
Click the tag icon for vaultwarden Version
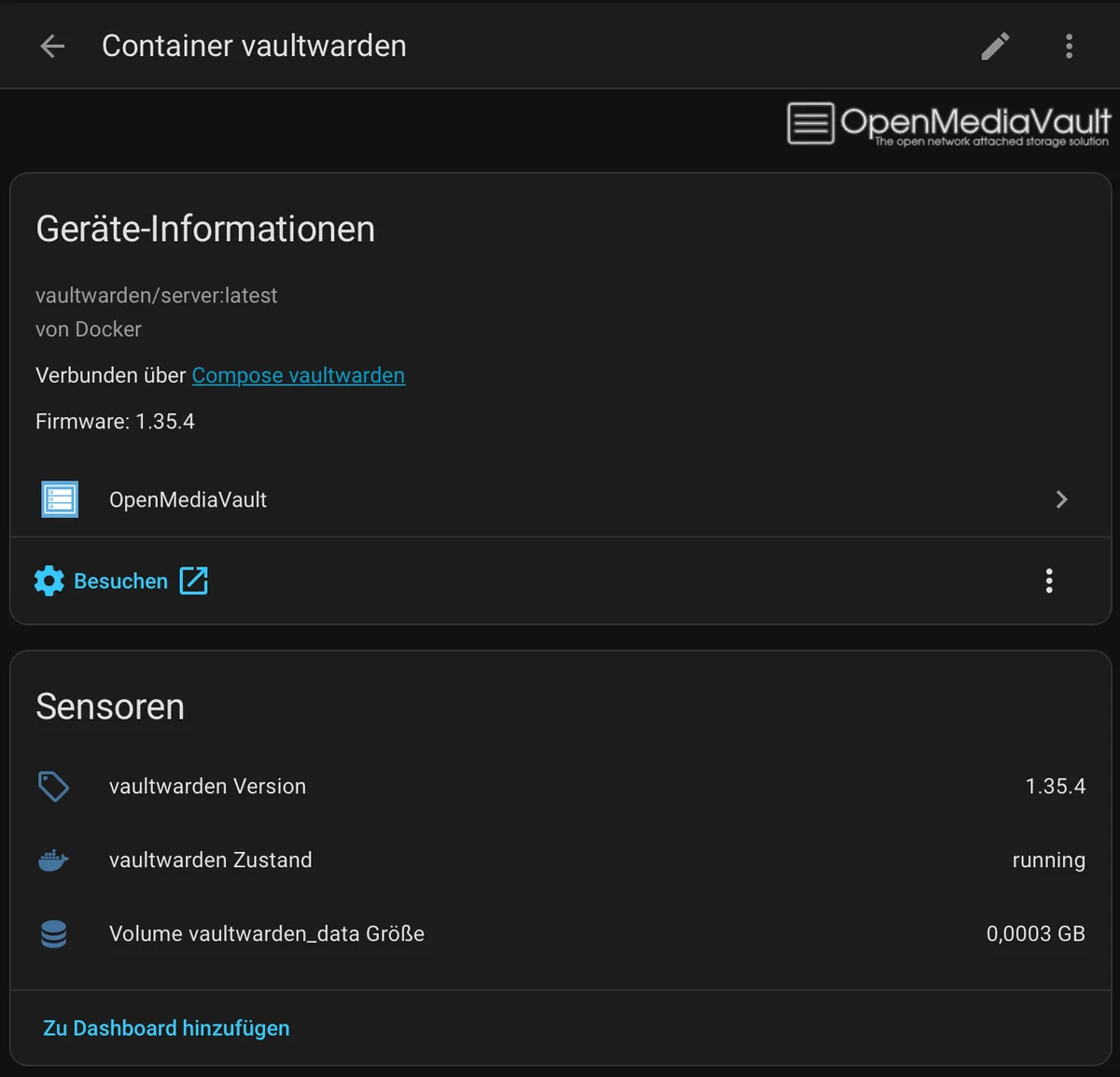pyautogui.click(x=53, y=786)
